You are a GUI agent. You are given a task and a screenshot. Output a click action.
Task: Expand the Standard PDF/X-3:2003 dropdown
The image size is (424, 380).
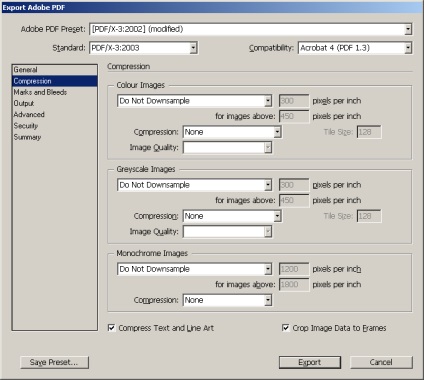(143, 48)
